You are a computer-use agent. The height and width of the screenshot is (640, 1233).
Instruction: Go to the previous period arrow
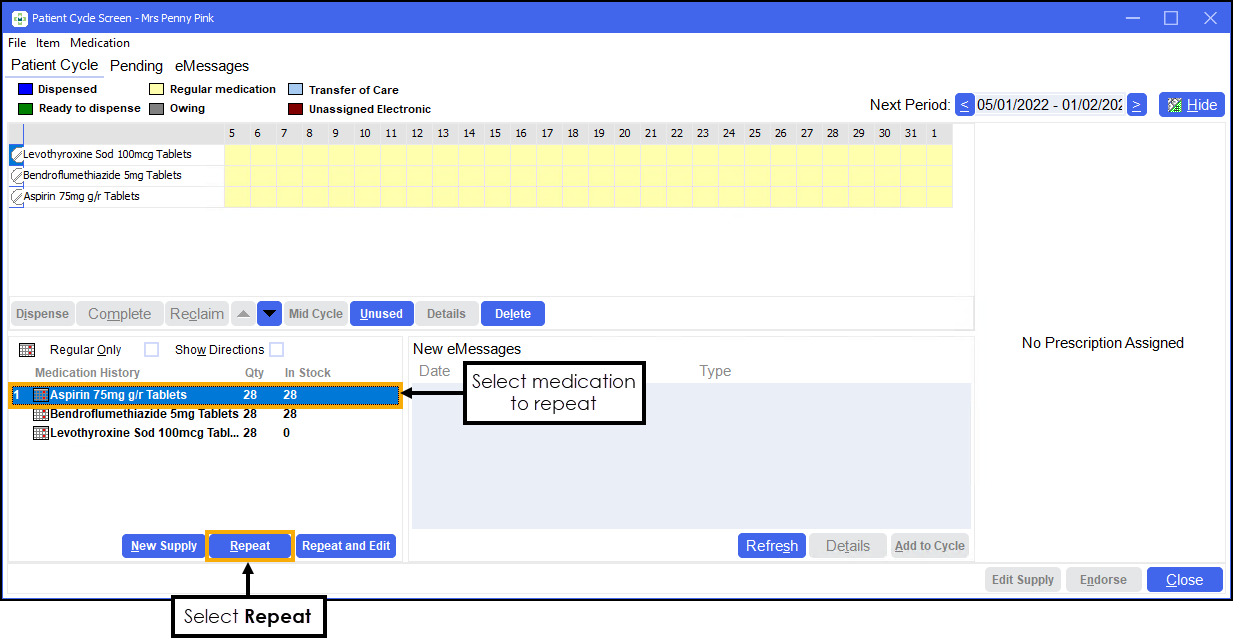click(965, 105)
